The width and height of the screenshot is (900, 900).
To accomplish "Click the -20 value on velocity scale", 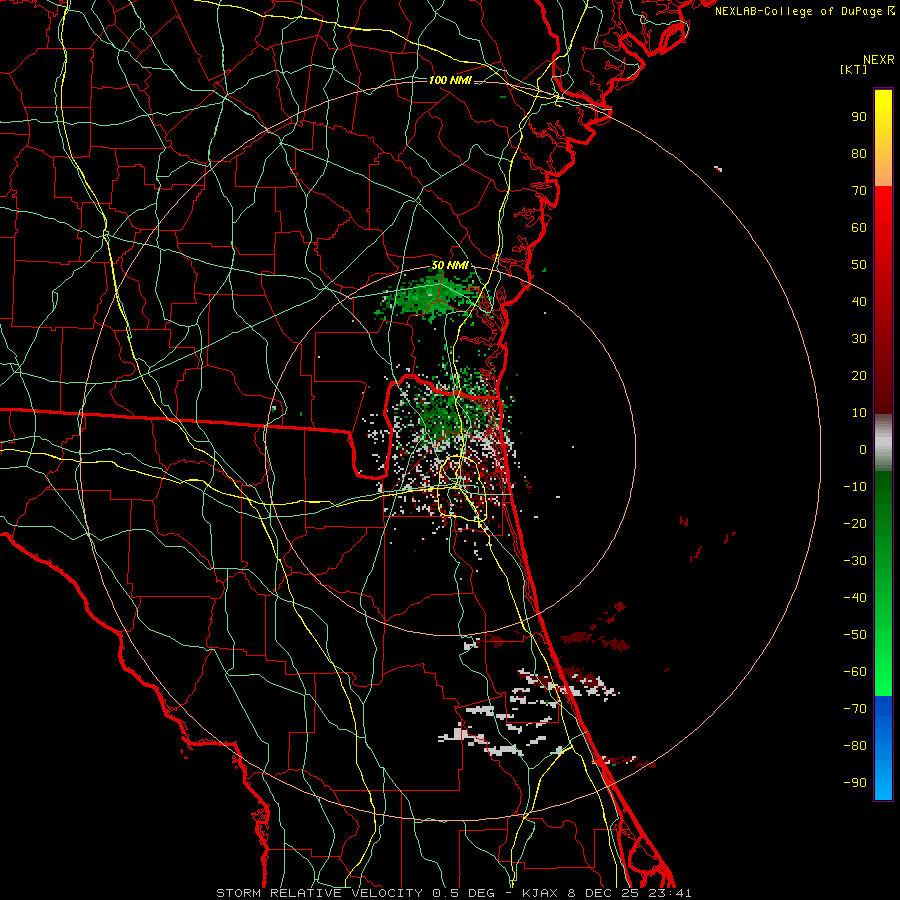I will [x=855, y=524].
